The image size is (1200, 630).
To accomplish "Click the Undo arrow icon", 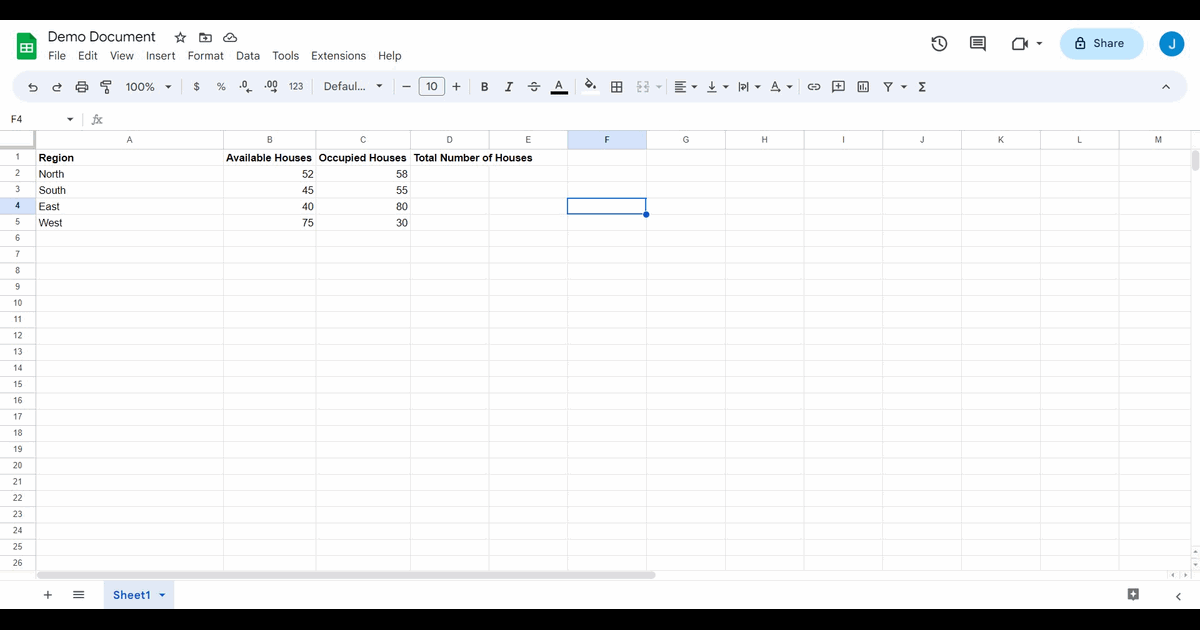I will coord(33,87).
